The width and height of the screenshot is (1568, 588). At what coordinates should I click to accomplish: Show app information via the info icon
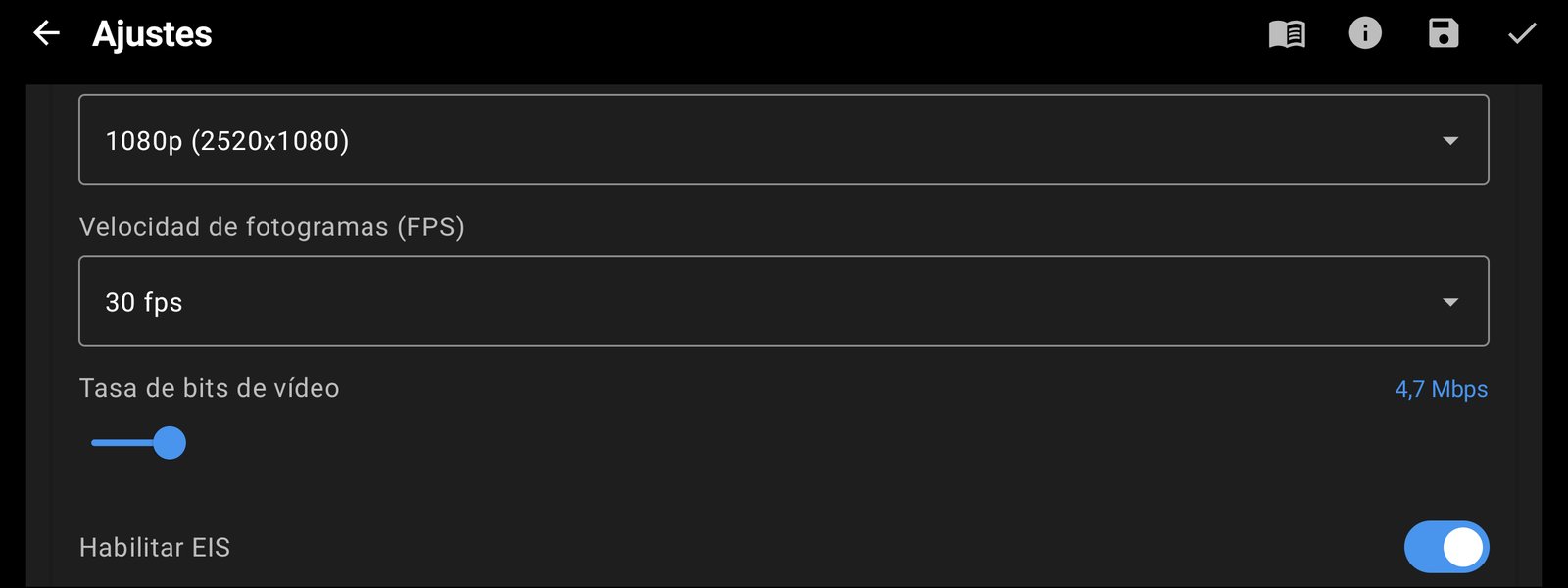pyautogui.click(x=1365, y=33)
